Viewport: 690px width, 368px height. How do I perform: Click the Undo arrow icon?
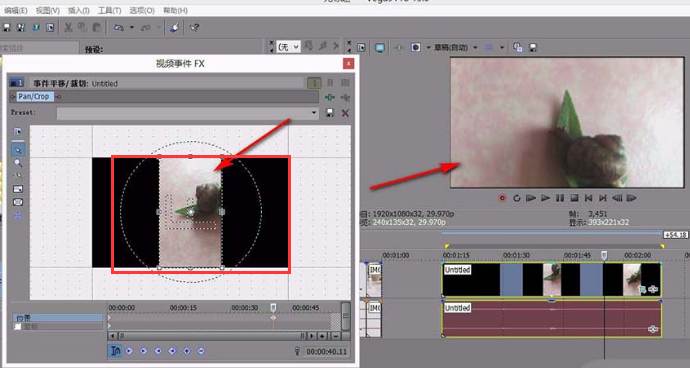click(119, 28)
